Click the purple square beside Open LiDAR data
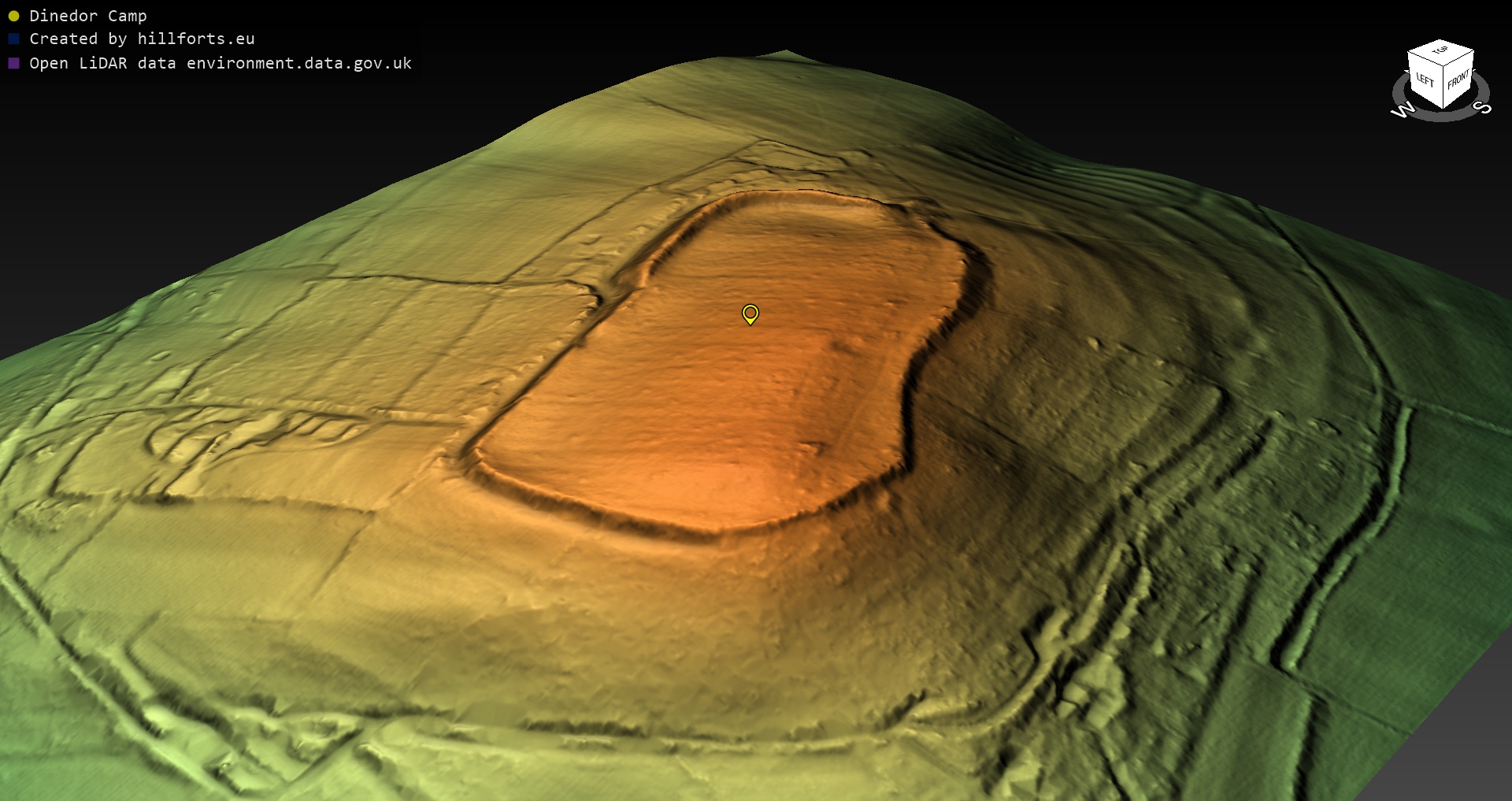1512x801 pixels. [x=13, y=63]
